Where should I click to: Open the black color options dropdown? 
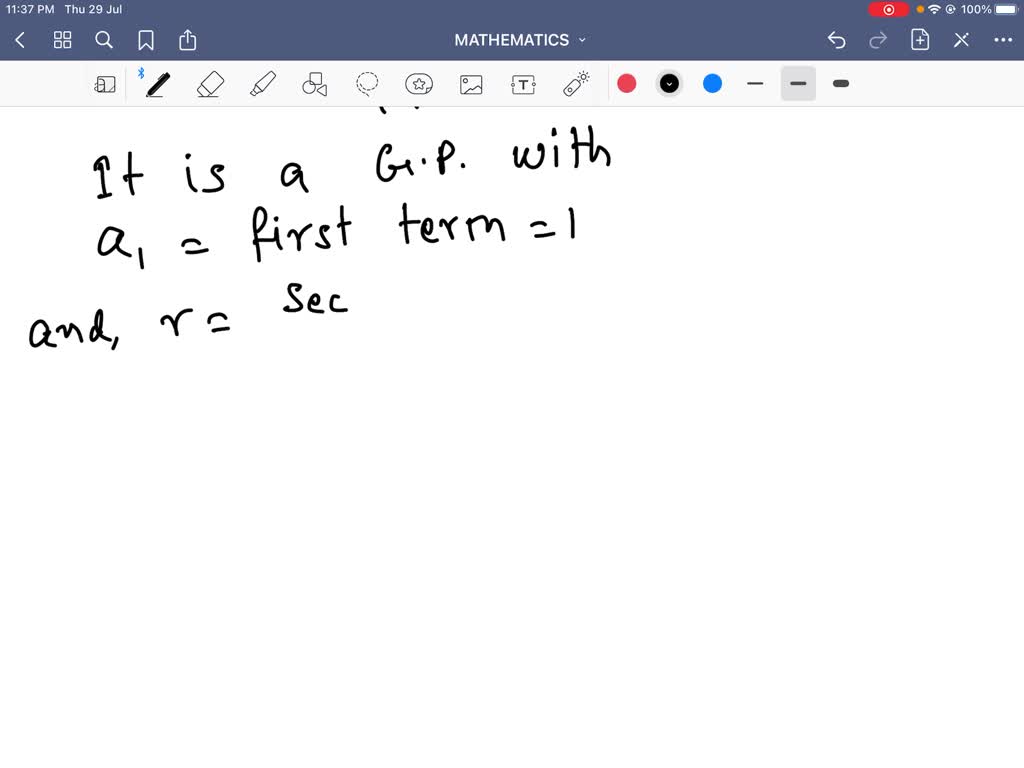[670, 84]
